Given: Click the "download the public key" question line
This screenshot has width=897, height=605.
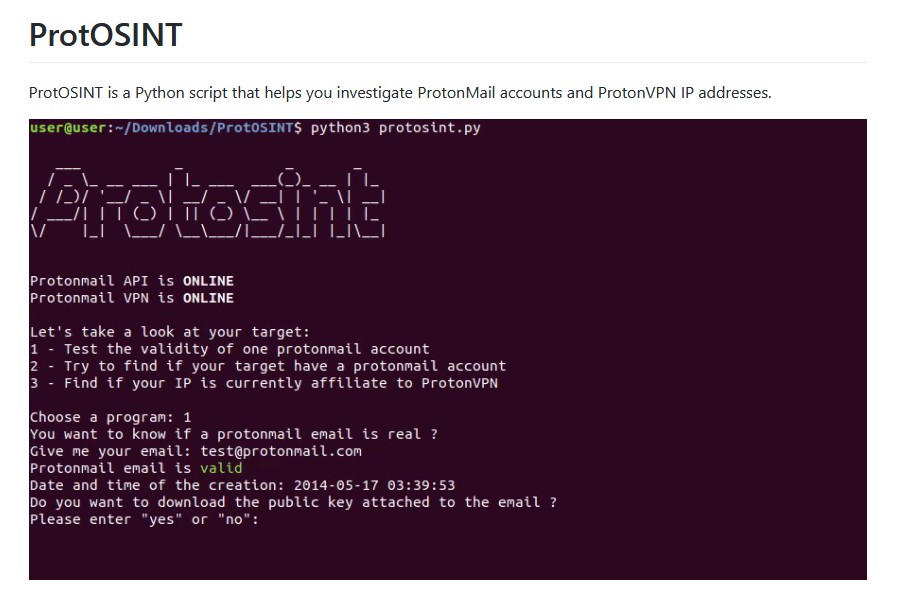Looking at the screenshot, I should pyautogui.click(x=293, y=502).
